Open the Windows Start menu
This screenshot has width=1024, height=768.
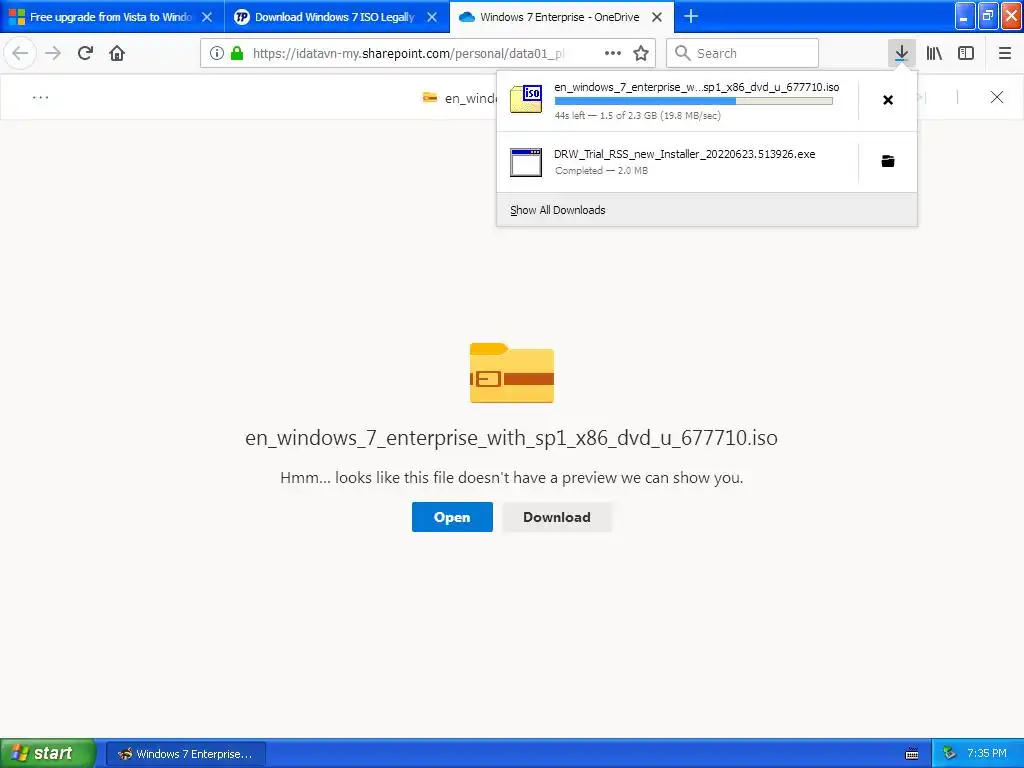click(48, 753)
